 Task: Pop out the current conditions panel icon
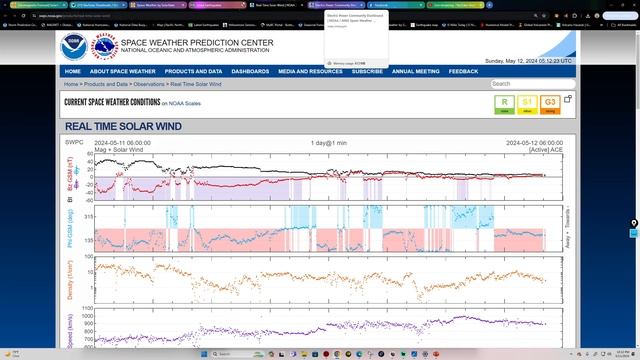(567, 99)
